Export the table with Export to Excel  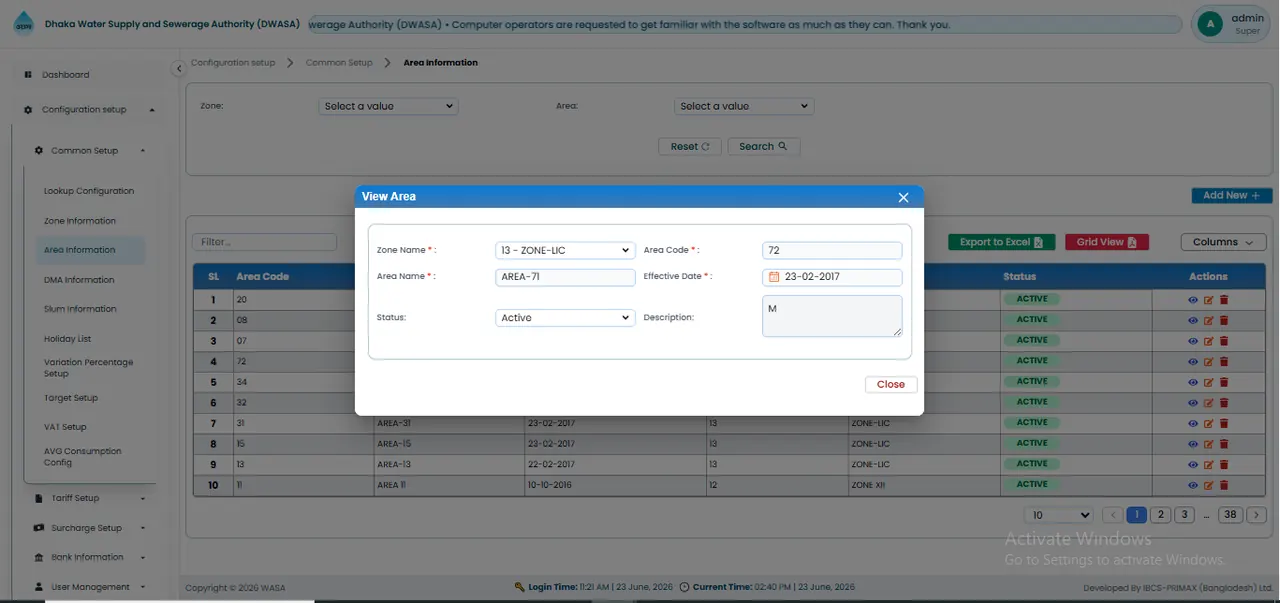tap(1001, 242)
